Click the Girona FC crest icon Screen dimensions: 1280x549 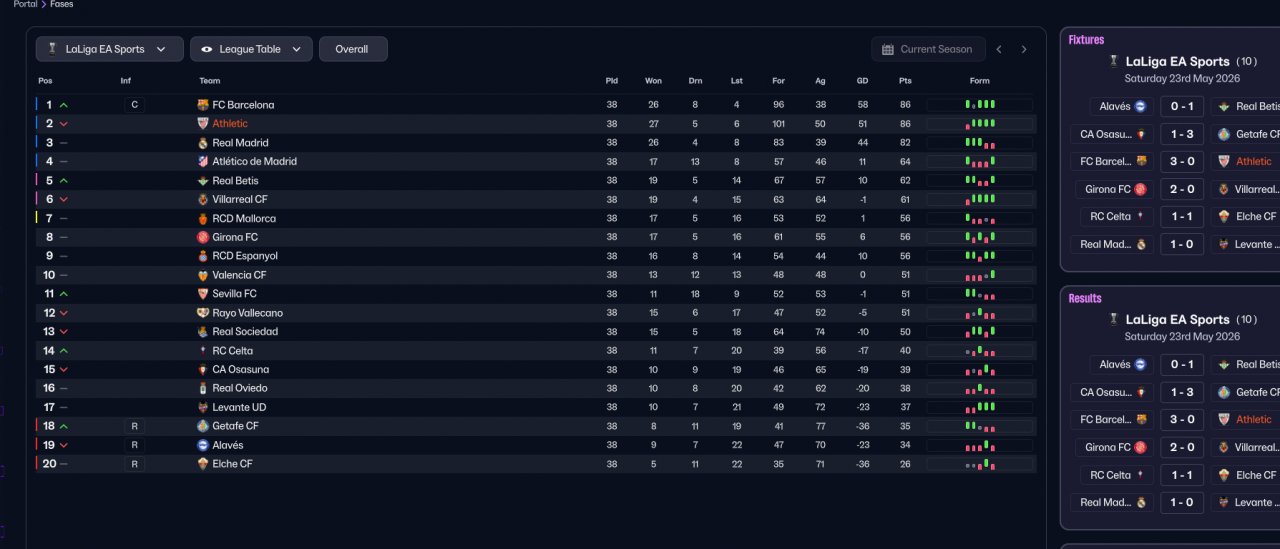click(203, 238)
